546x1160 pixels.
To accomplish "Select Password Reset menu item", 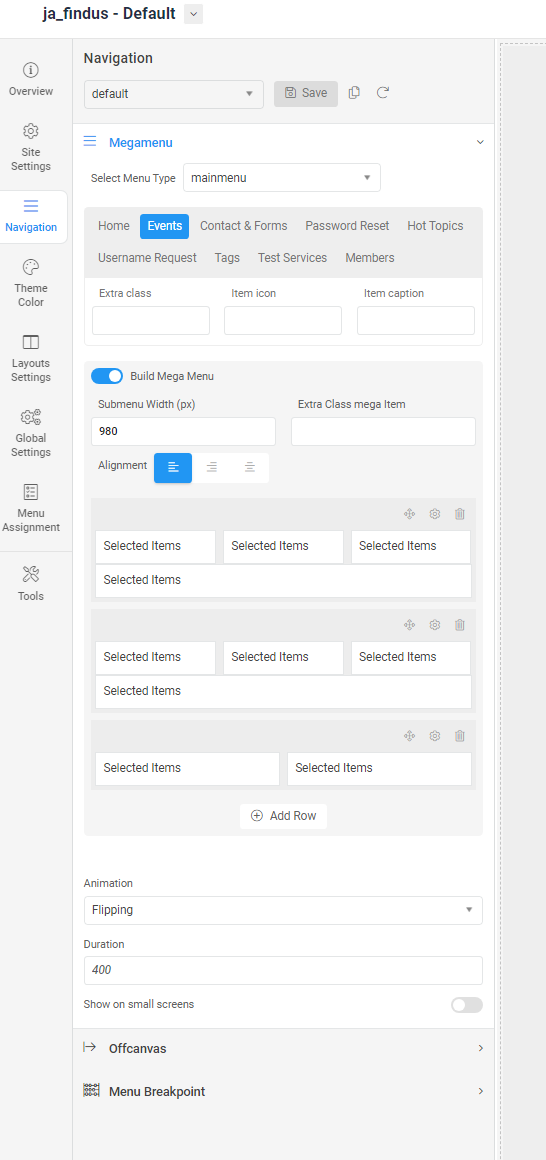I will point(347,226).
